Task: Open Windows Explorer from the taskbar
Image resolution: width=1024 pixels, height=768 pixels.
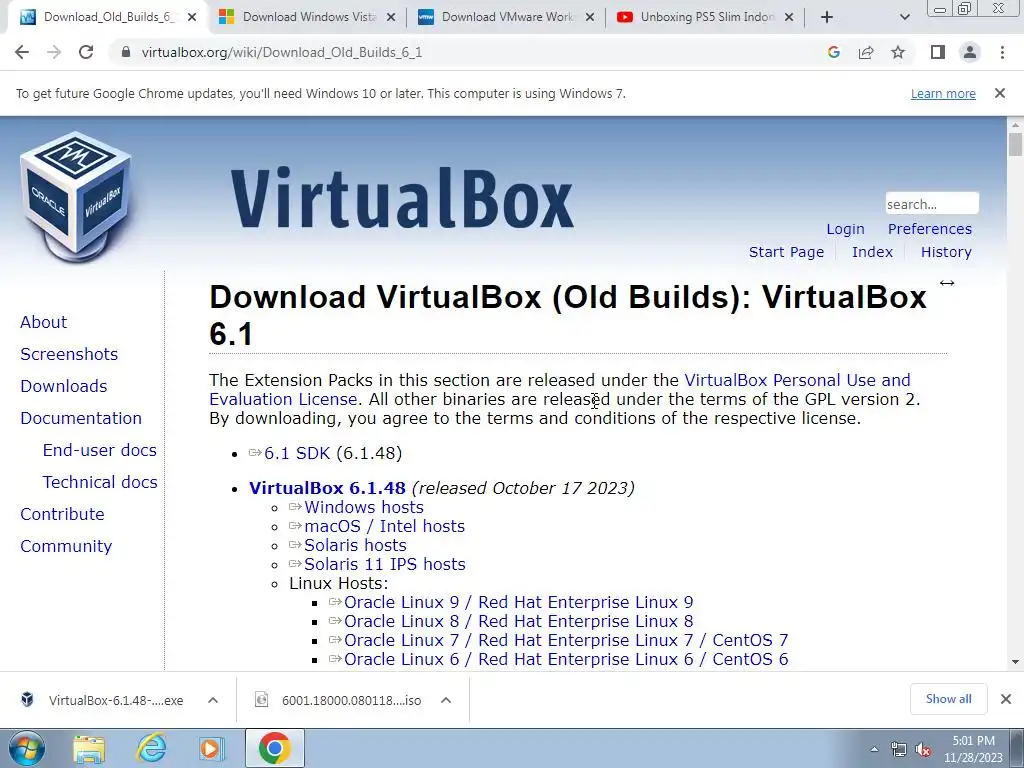Action: point(89,749)
